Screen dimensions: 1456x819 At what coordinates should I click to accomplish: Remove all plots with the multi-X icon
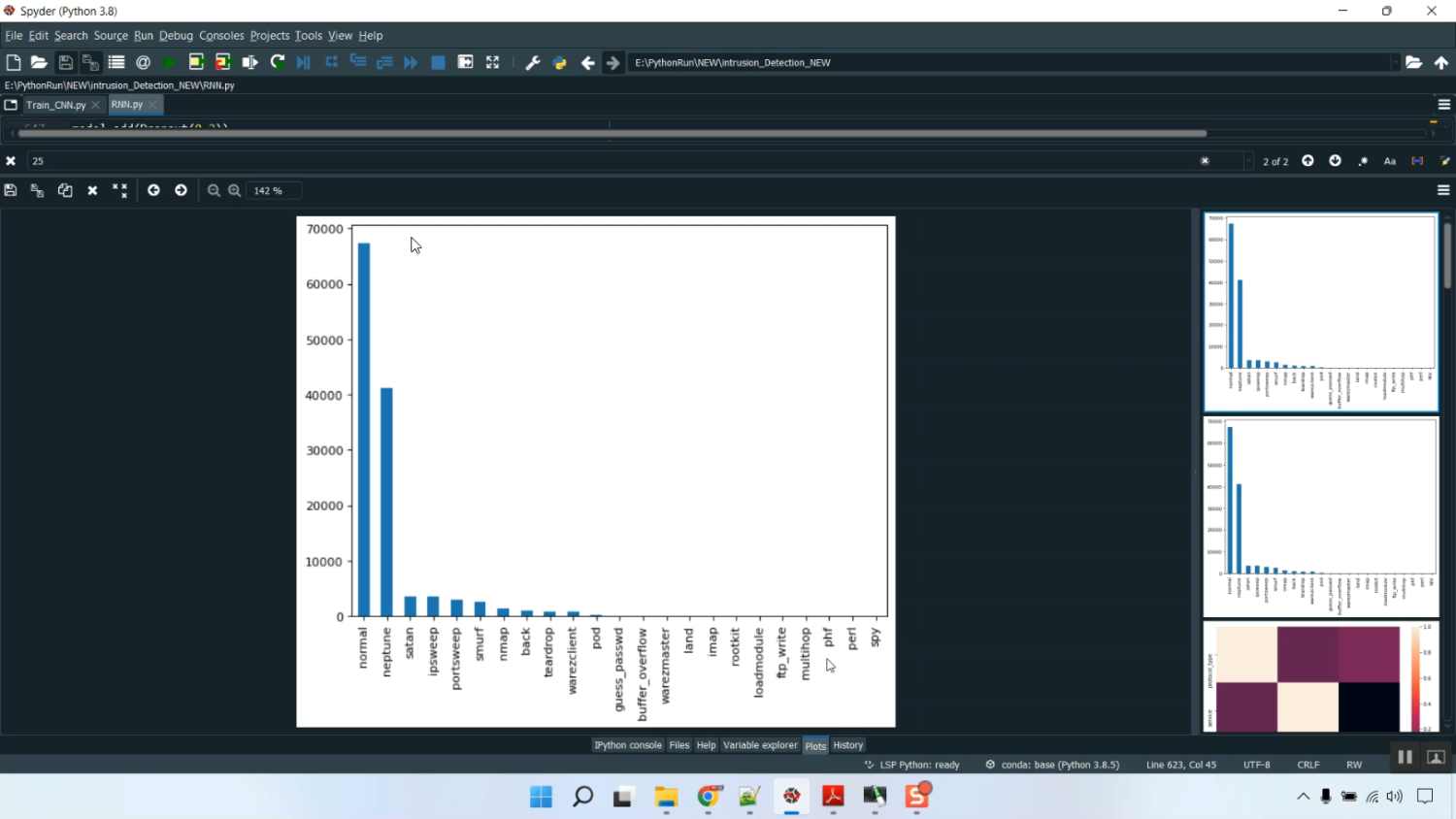[x=119, y=191]
